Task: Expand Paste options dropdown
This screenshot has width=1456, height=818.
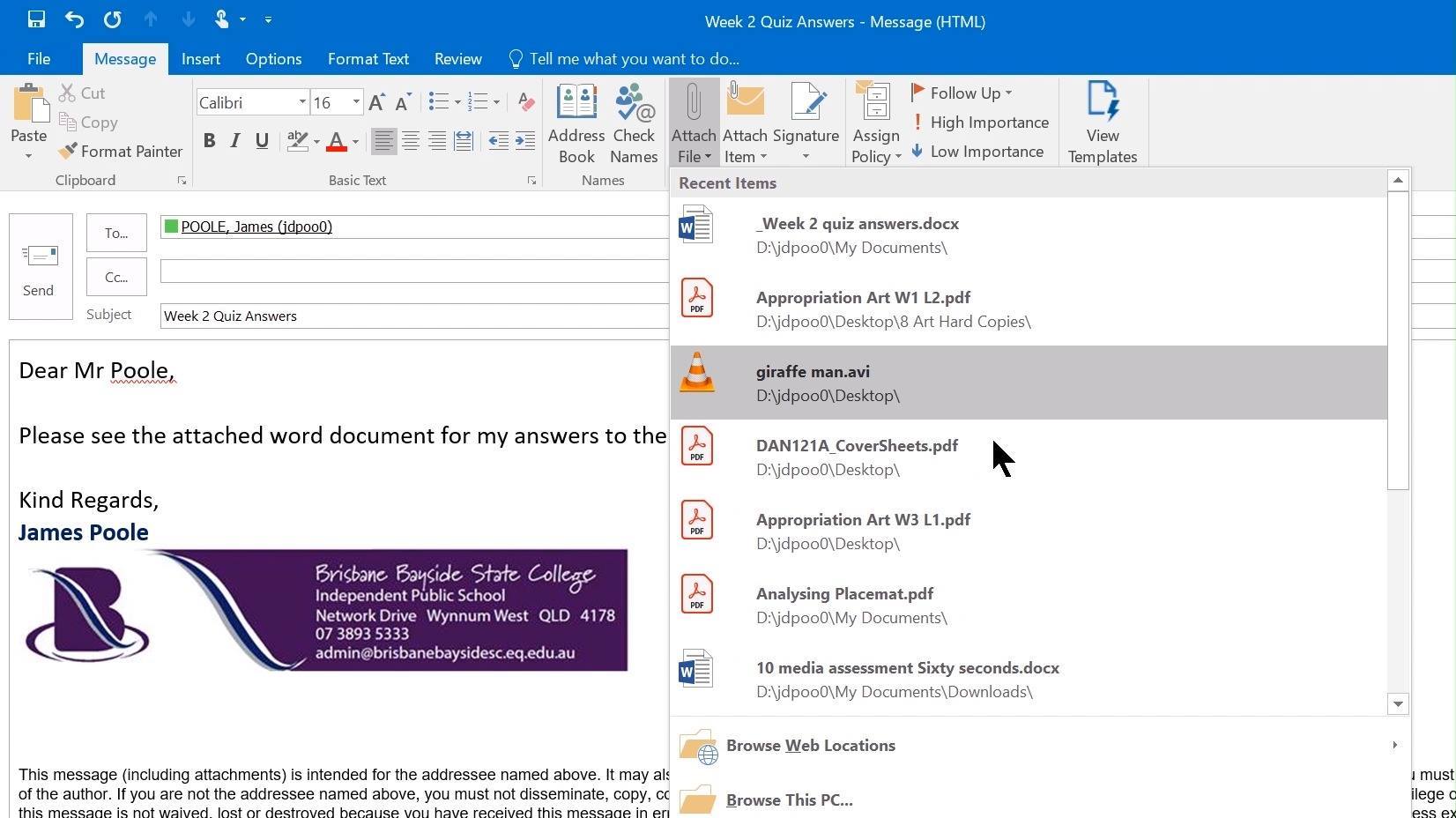Action: tap(29, 156)
